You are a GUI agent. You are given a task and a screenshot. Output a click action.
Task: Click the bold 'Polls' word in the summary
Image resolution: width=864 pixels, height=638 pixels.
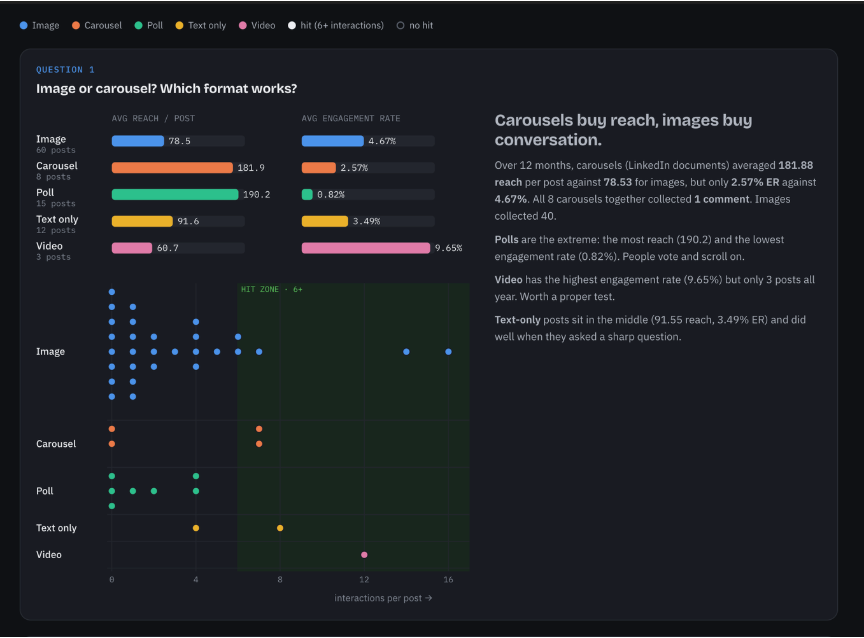point(506,240)
